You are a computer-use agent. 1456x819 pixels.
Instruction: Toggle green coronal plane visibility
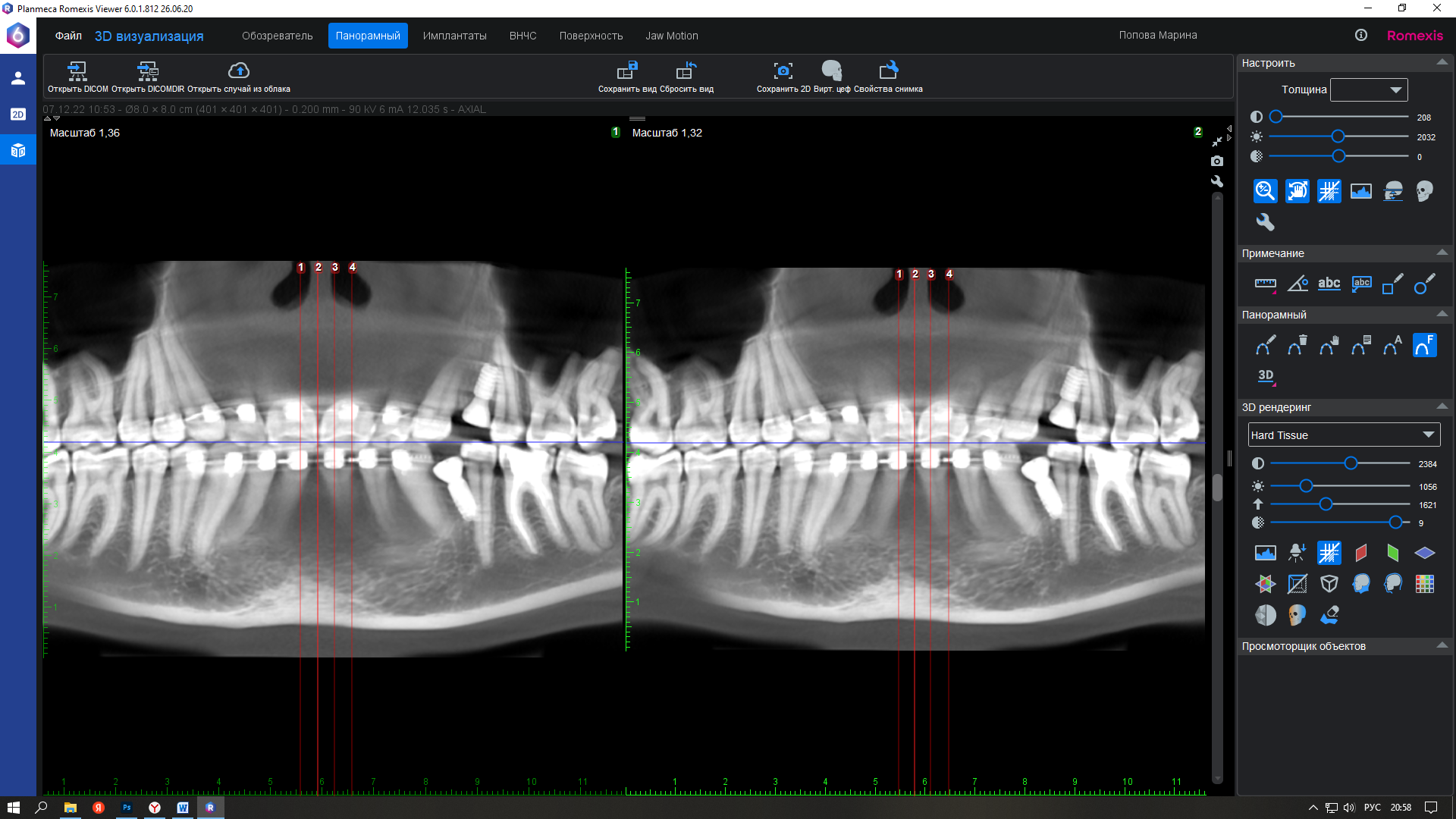coord(1392,553)
